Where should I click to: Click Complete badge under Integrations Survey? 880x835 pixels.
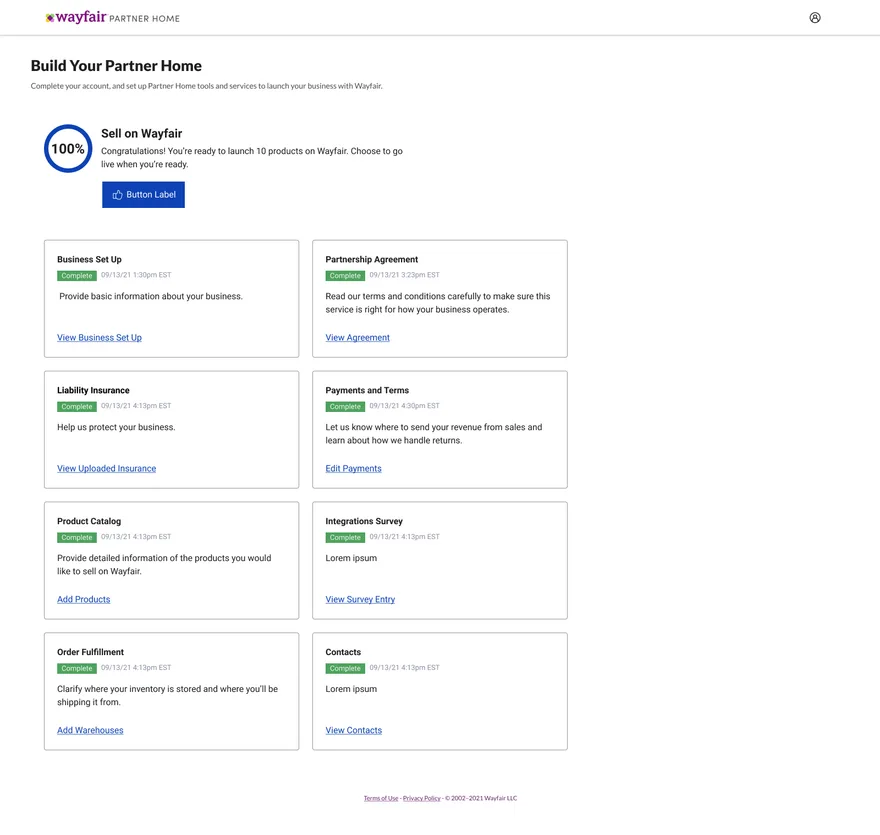[345, 538]
